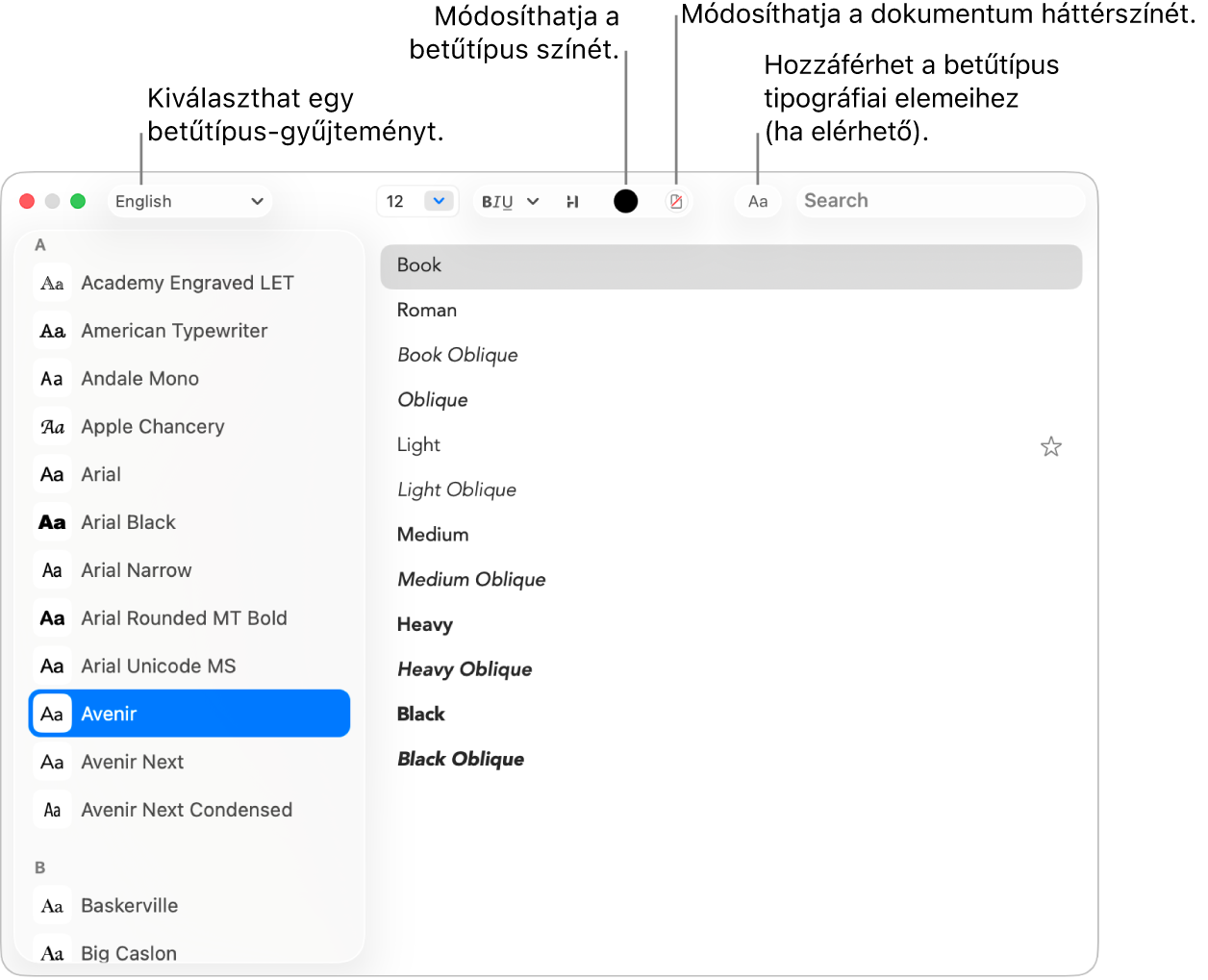1208x980 pixels.
Task: Select Big Caslon font family
Action: [x=189, y=950]
